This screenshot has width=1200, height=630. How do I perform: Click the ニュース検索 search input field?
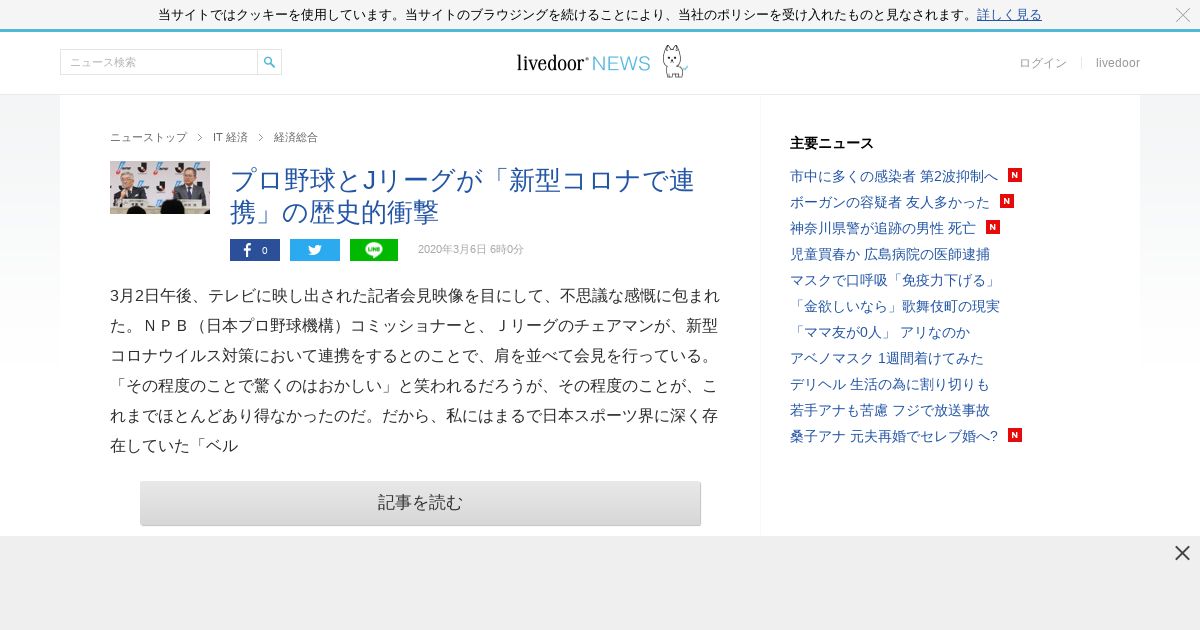(159, 62)
